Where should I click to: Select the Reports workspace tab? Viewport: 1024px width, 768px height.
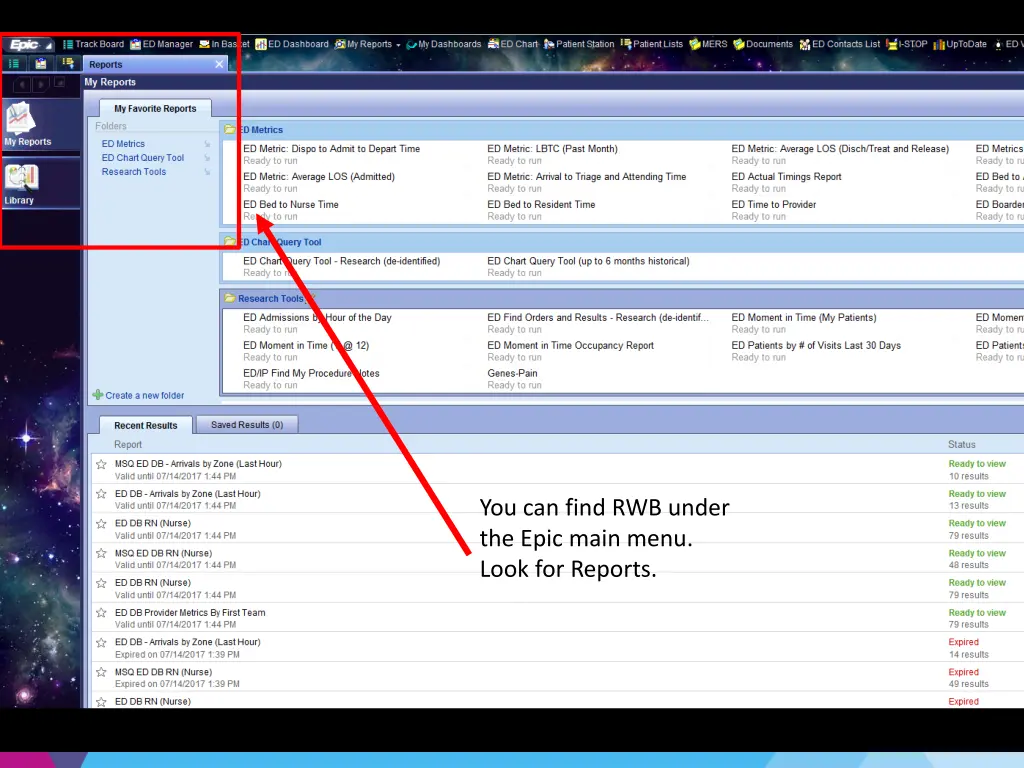click(155, 64)
